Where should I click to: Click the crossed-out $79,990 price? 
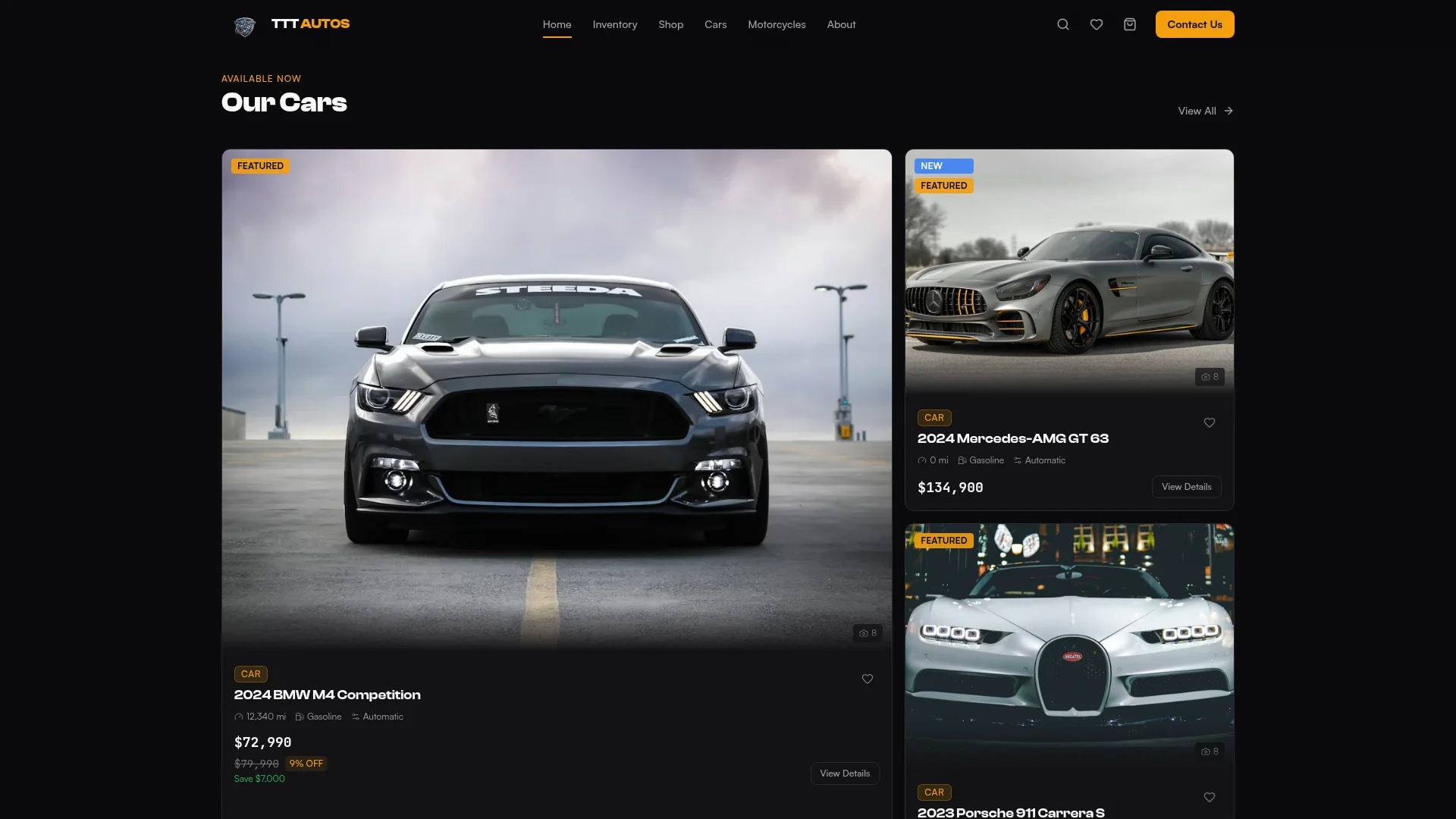(x=256, y=764)
